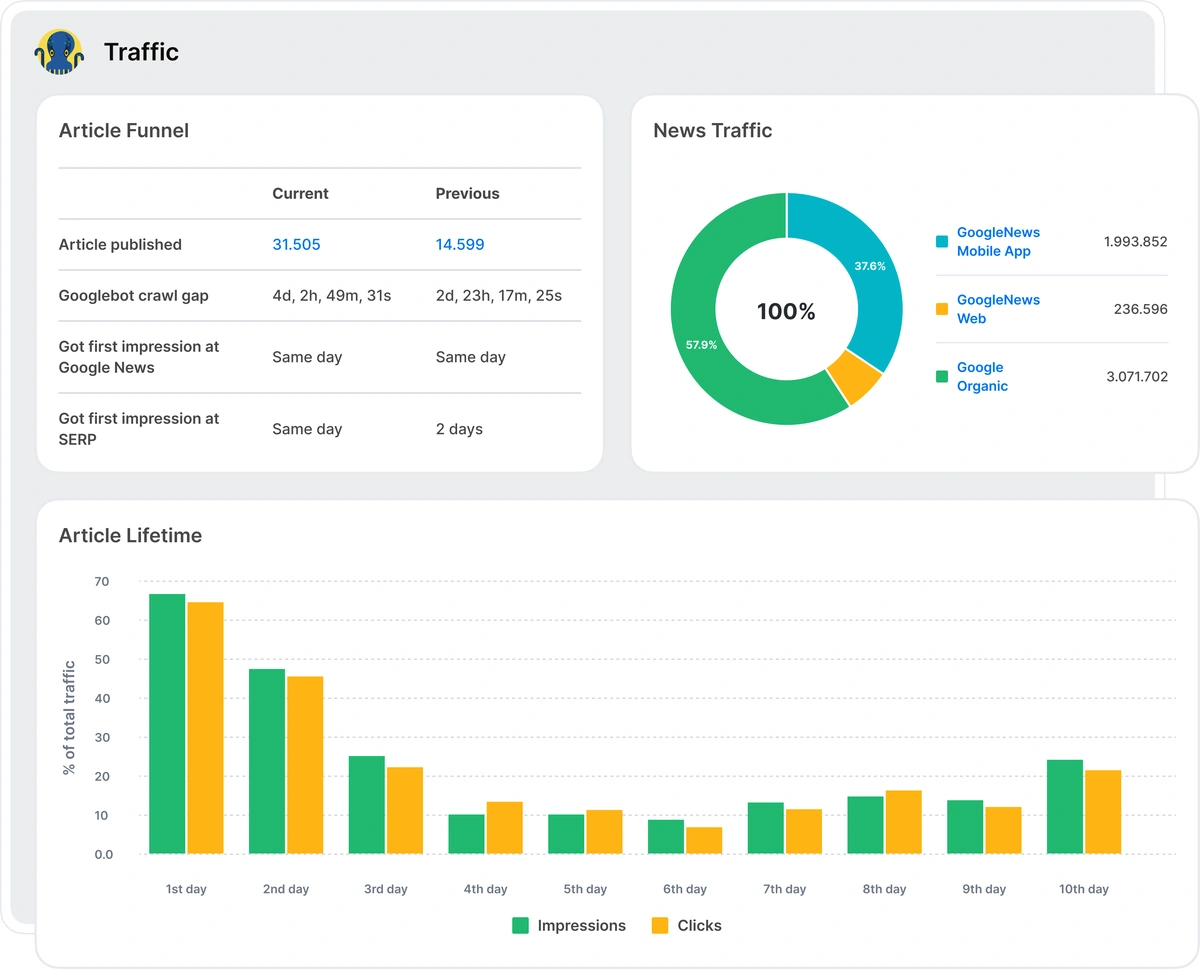Click the 8th day yellow Clicks bar
The width and height of the screenshot is (1200, 969).
(903, 822)
